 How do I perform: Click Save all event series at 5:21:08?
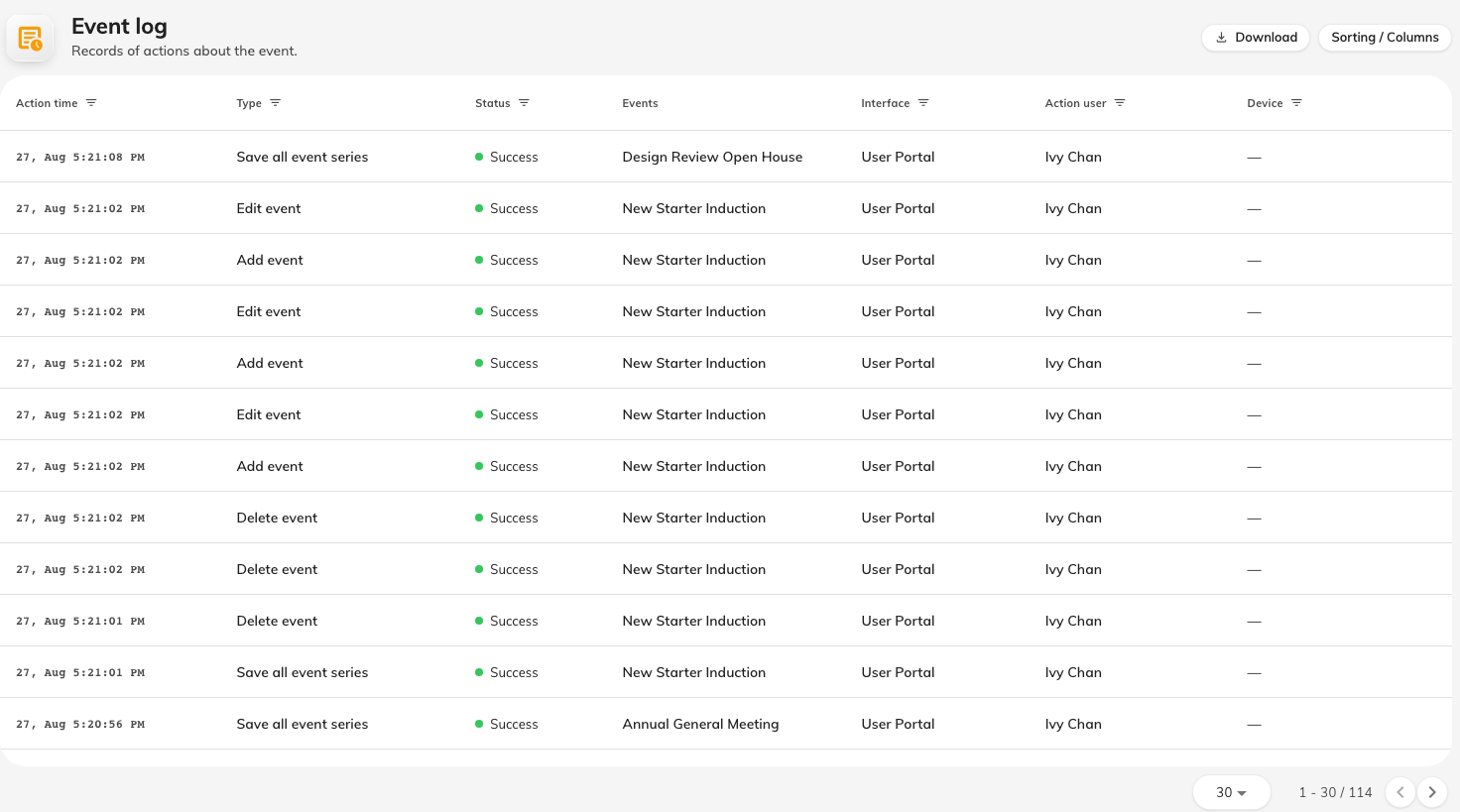point(302,157)
